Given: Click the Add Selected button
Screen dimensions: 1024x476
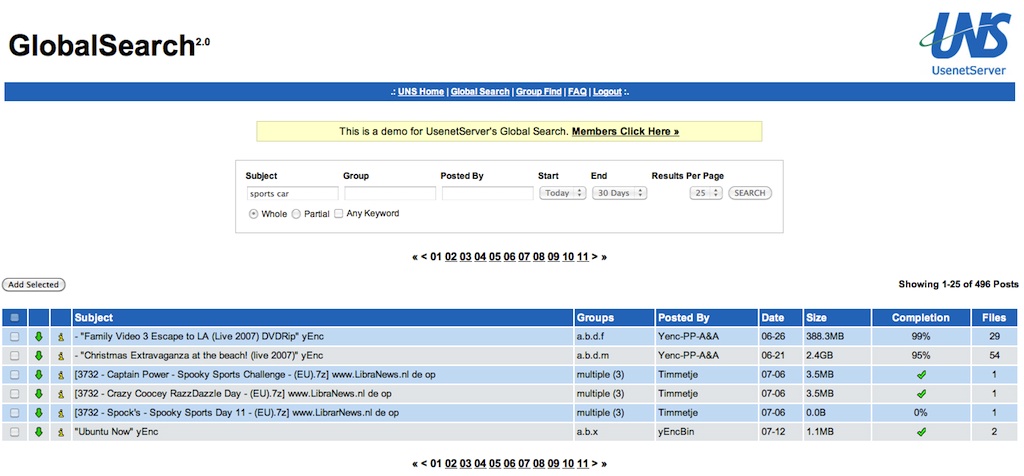Looking at the screenshot, I should click(x=34, y=285).
